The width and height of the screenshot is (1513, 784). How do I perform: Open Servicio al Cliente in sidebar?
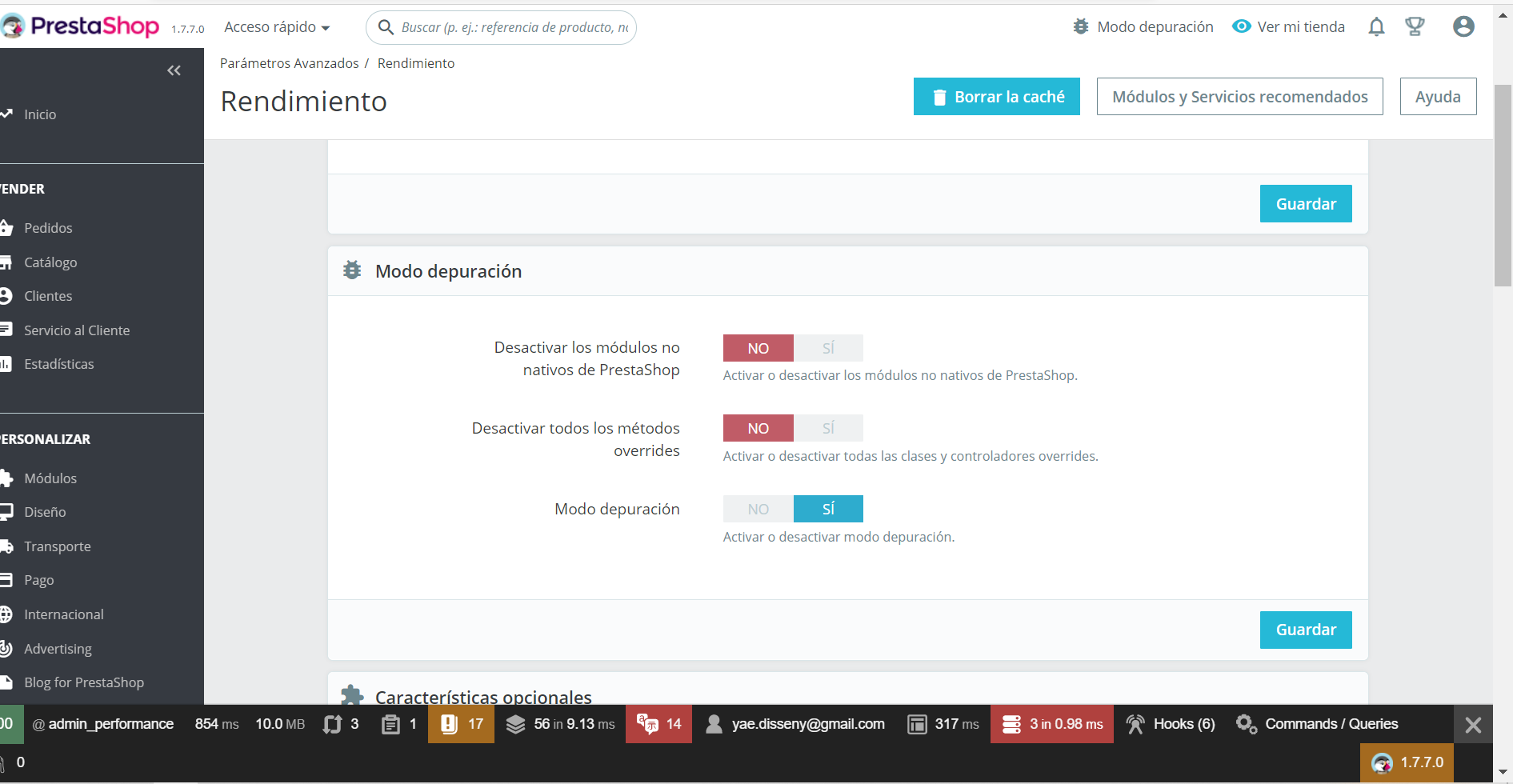click(77, 330)
